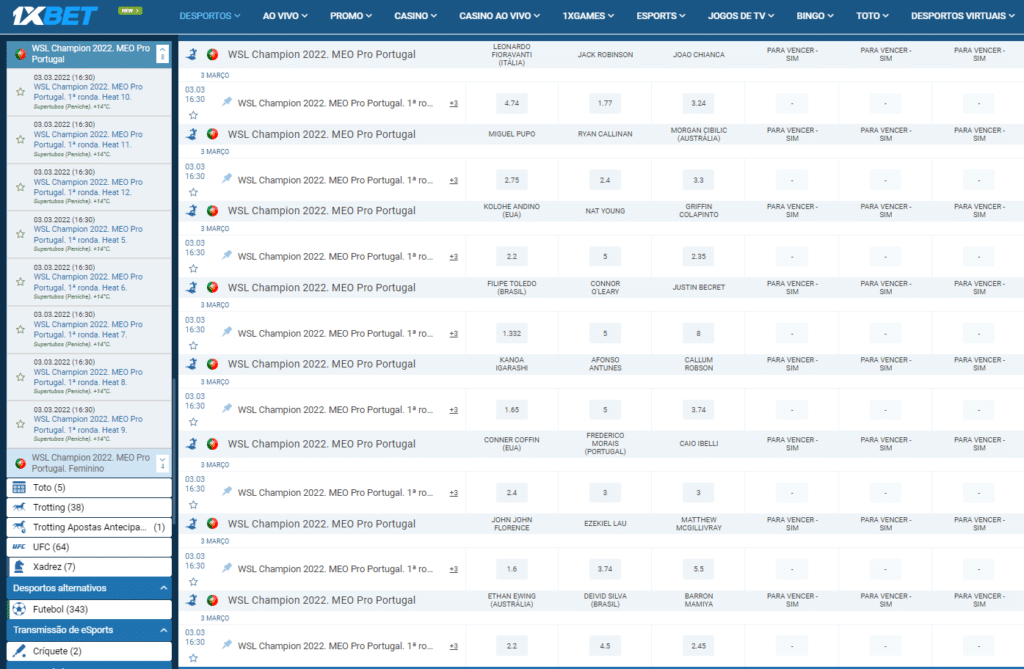This screenshot has height=669, width=1024.
Task: Open the ESPORTS dropdown
Action: click(x=661, y=16)
